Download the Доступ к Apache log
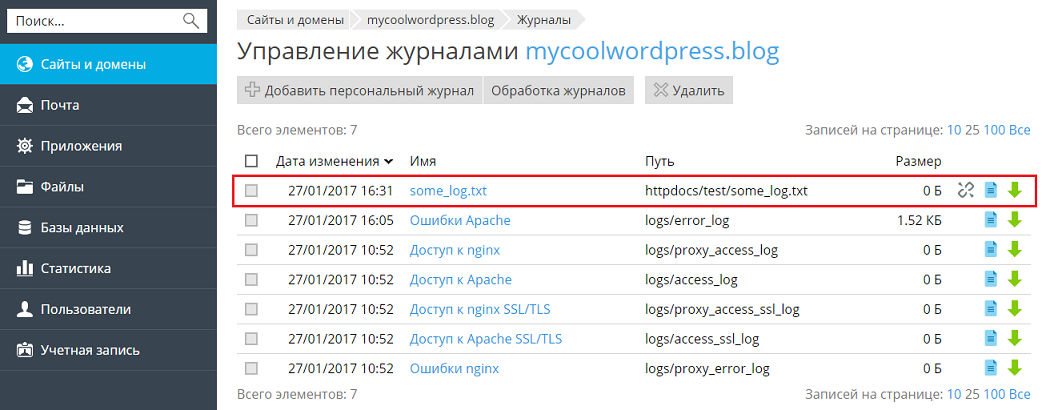This screenshot has height=410, width=1042. pyautogui.click(x=1015, y=279)
